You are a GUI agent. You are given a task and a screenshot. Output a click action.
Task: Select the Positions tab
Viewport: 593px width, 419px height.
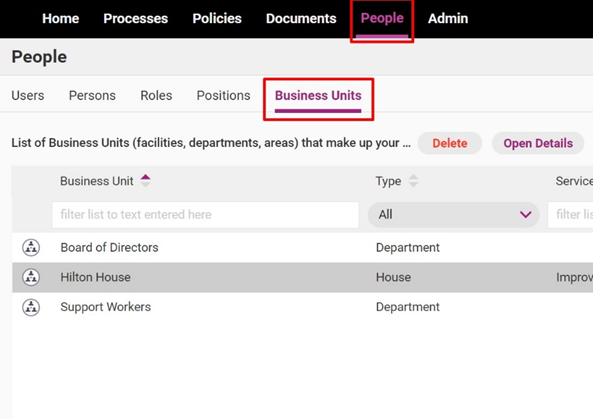coord(223,95)
